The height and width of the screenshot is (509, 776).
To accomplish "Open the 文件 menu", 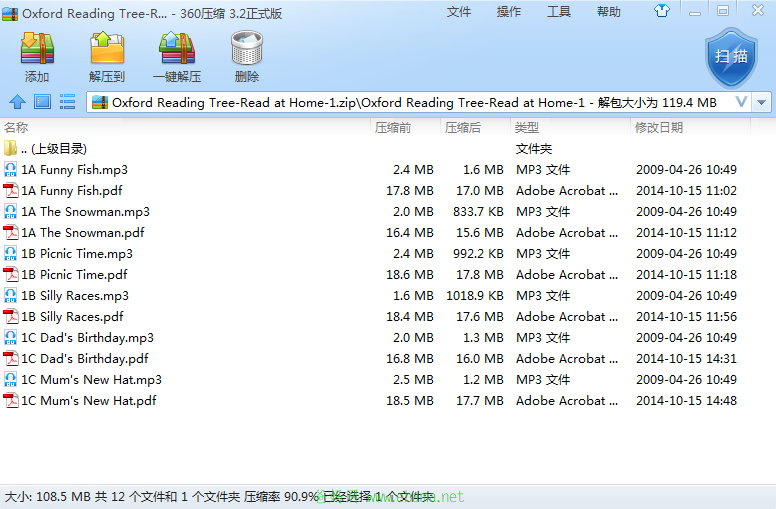I will click(x=458, y=11).
